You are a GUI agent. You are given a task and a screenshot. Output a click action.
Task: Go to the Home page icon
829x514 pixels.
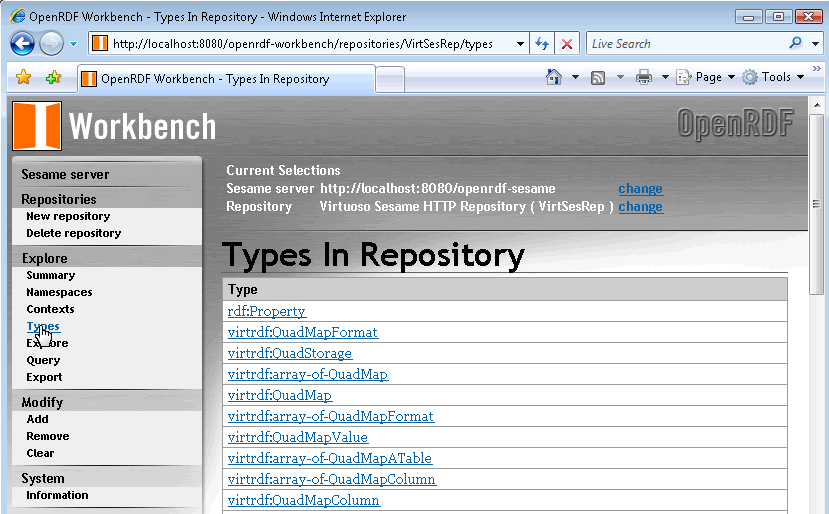point(554,77)
